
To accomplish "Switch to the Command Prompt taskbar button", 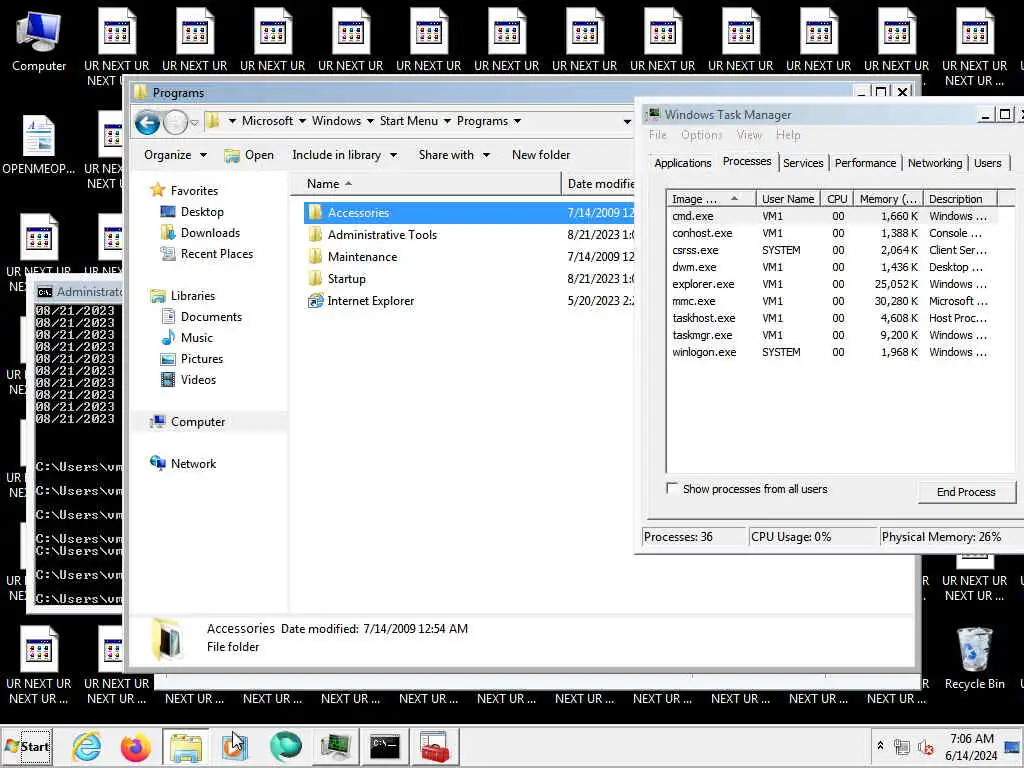I will [385, 746].
